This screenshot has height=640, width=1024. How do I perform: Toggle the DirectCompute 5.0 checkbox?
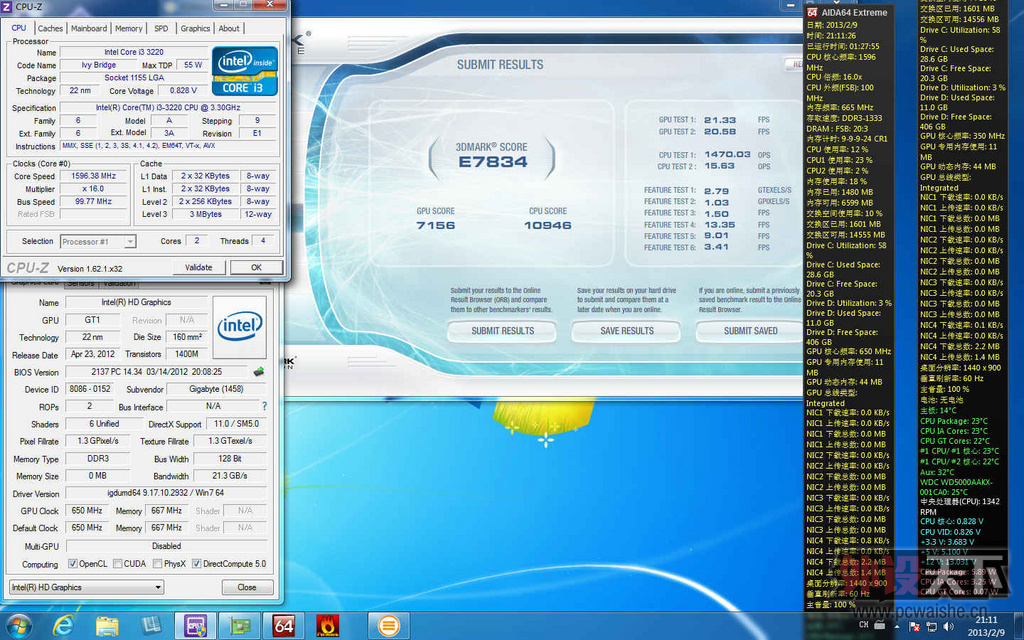(197, 564)
